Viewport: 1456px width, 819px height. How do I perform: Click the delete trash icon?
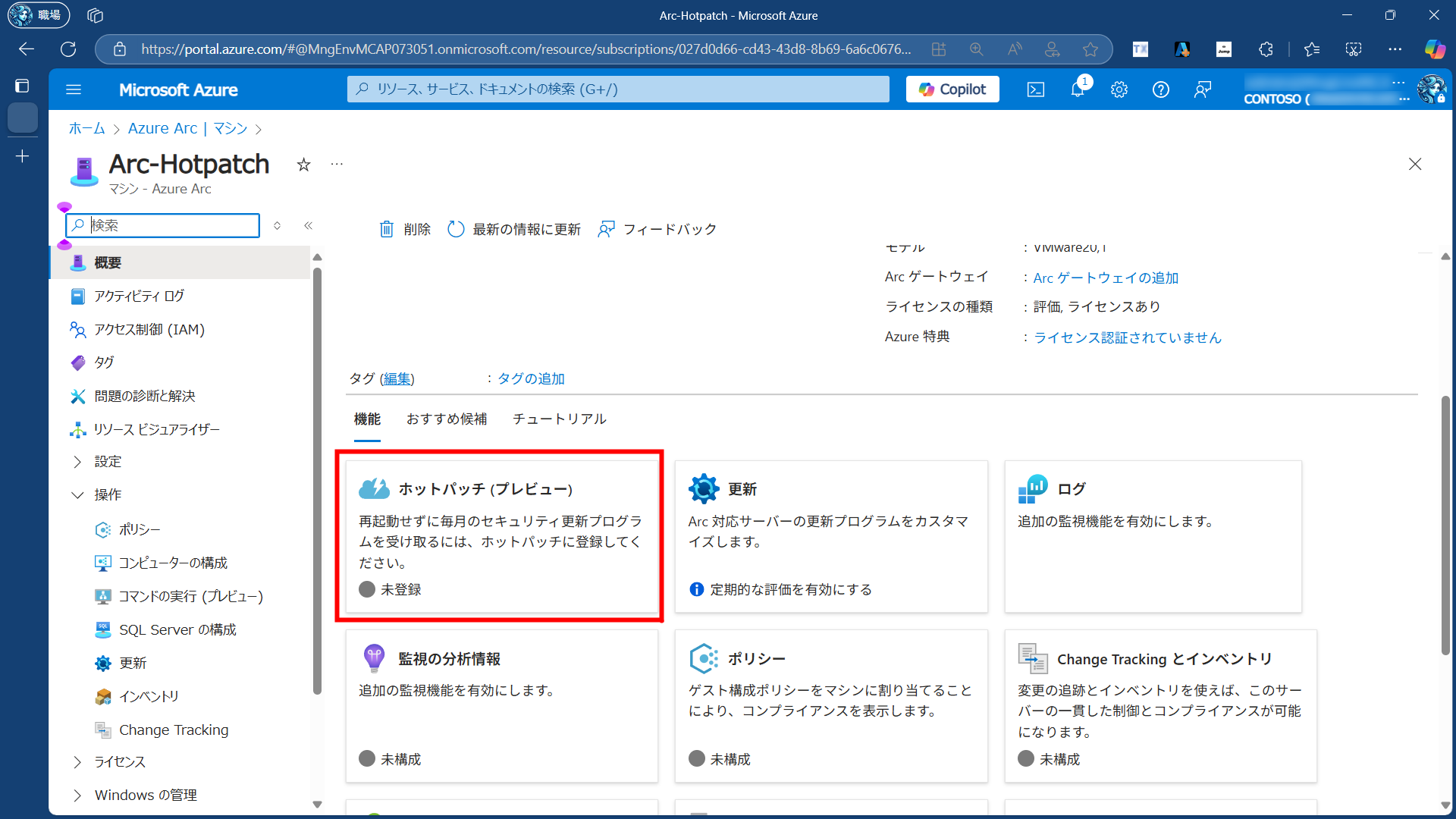(387, 229)
